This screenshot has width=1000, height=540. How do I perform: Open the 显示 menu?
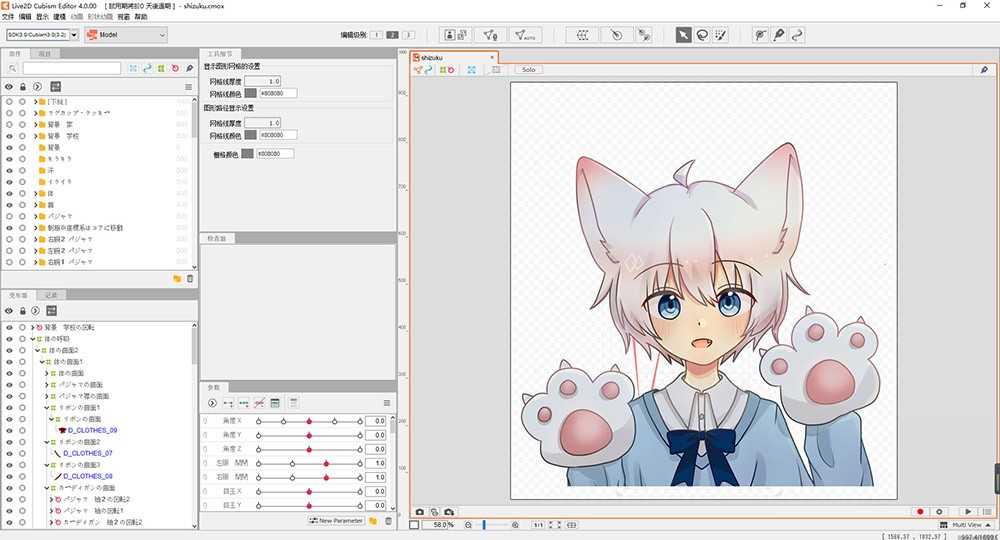pyautogui.click(x=42, y=17)
